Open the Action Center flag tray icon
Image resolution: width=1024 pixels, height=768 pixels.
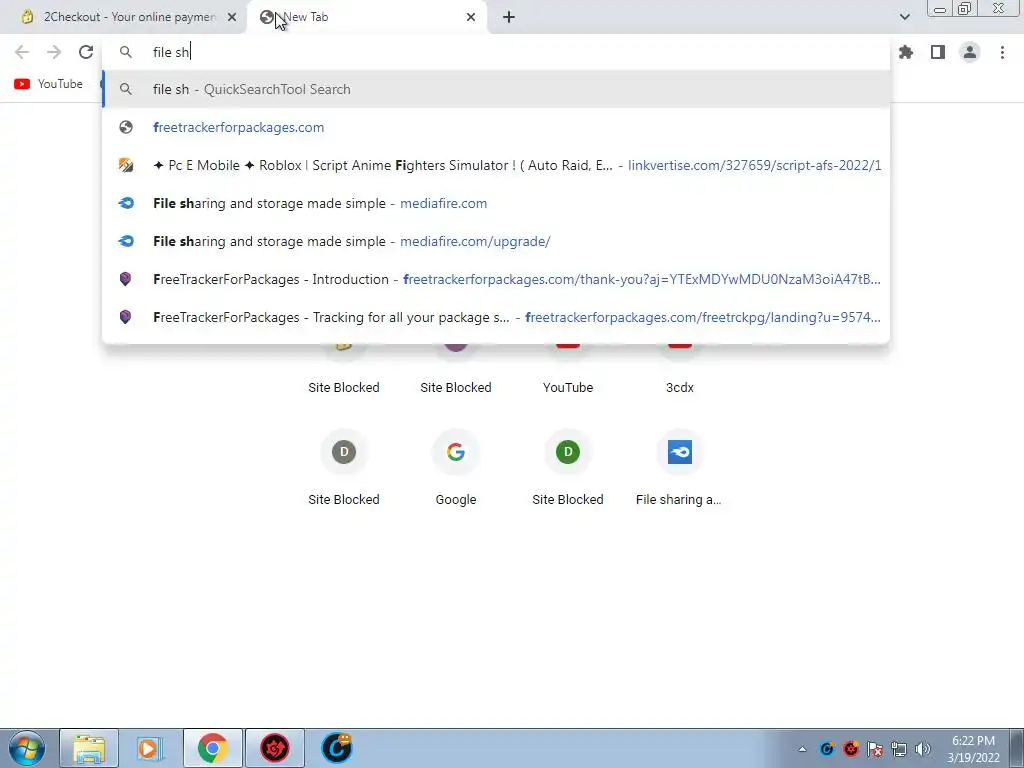pyautogui.click(x=875, y=749)
